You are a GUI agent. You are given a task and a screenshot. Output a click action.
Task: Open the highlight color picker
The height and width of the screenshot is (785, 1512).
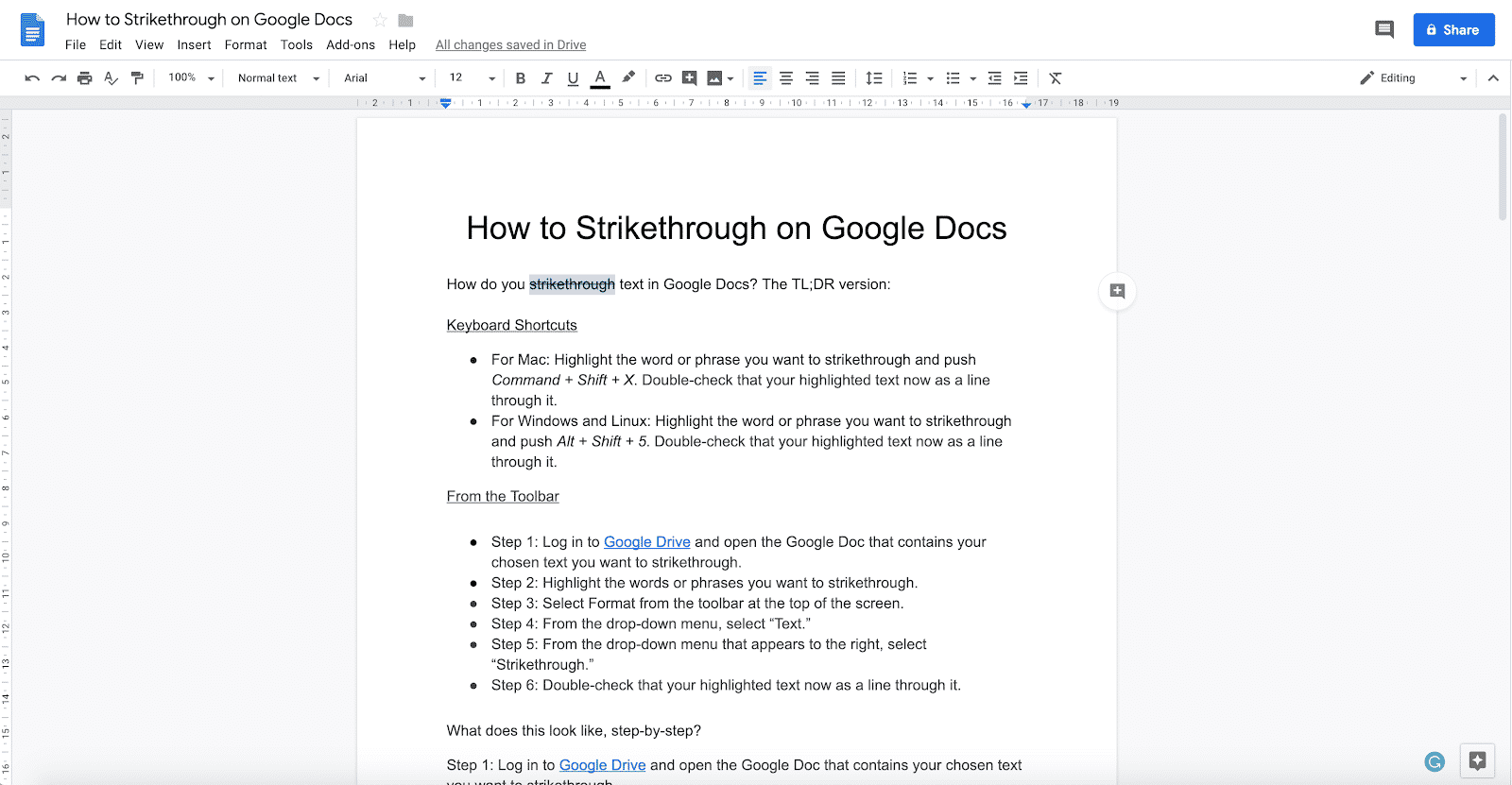pyautogui.click(x=627, y=78)
